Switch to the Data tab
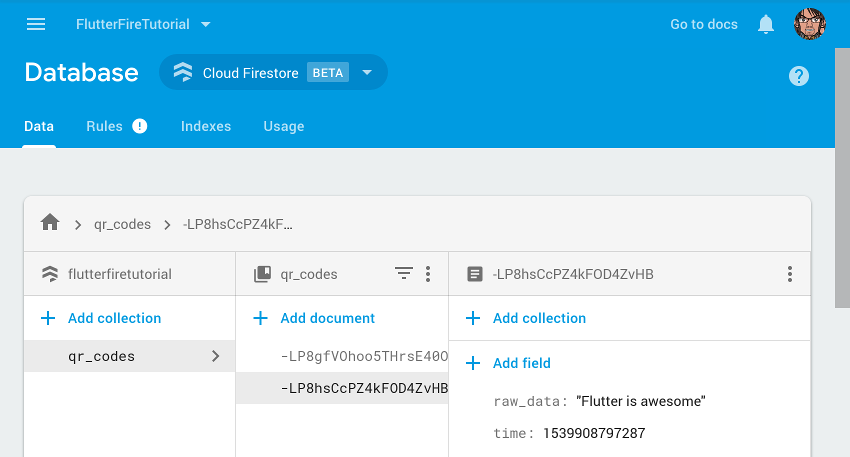 (x=39, y=126)
